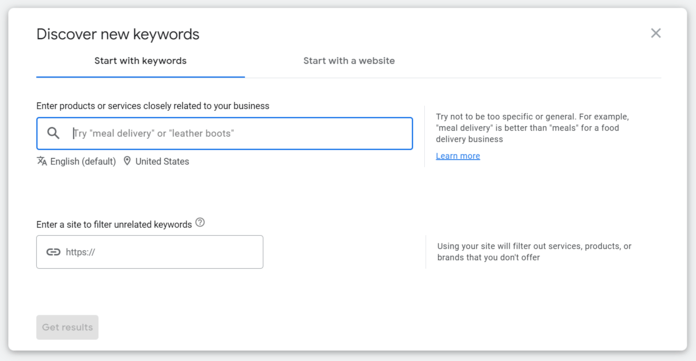Switch to Start with a website tab
Image resolution: width=696 pixels, height=361 pixels.
pos(349,61)
